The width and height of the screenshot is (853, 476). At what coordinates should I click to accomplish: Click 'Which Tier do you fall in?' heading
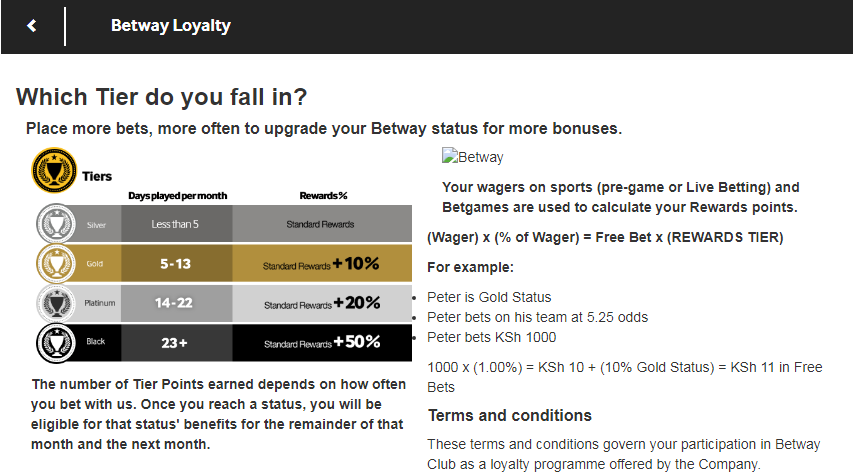[162, 97]
